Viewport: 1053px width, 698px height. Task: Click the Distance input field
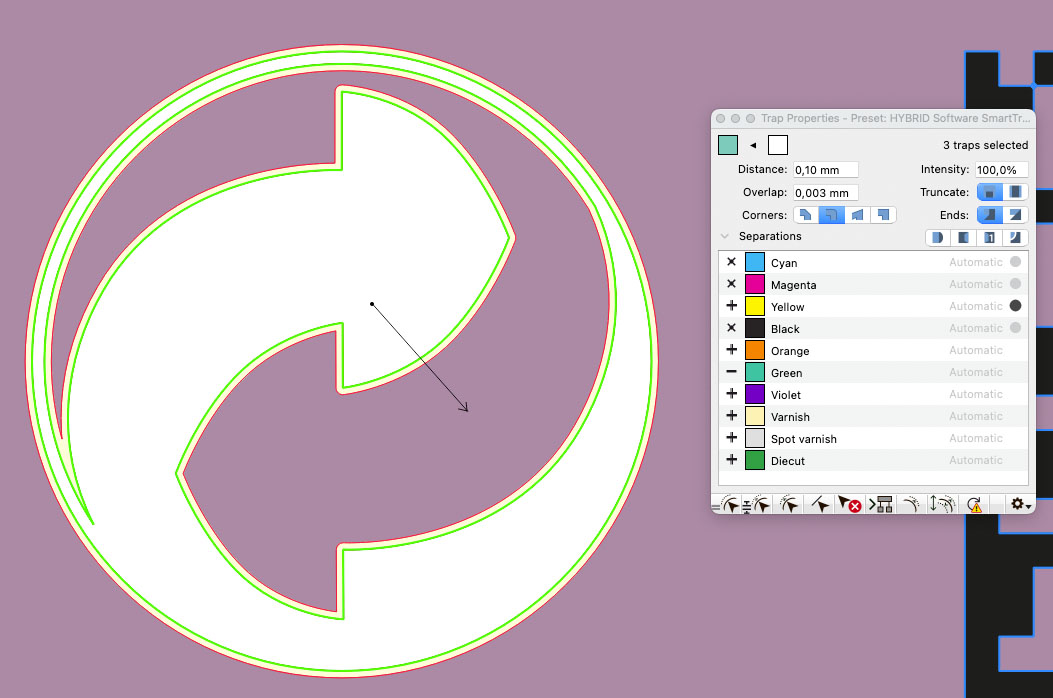coord(825,170)
